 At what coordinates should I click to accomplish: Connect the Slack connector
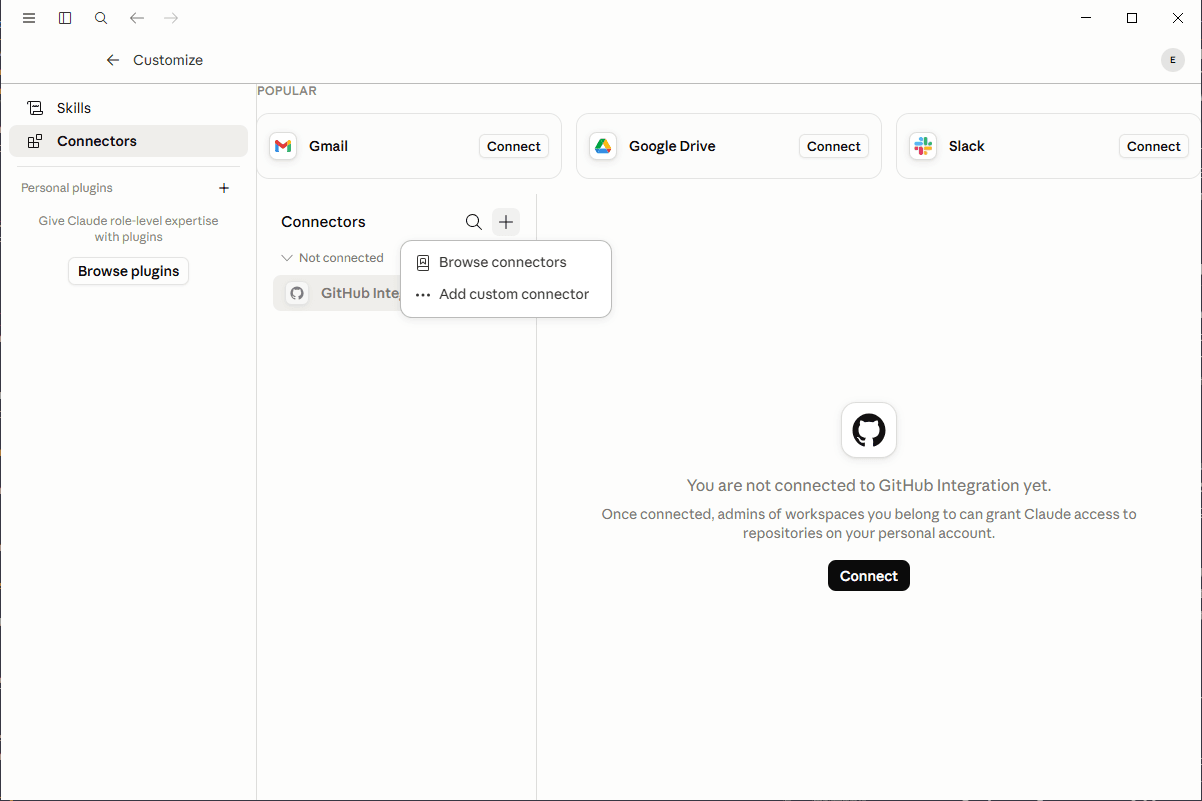pos(1154,146)
